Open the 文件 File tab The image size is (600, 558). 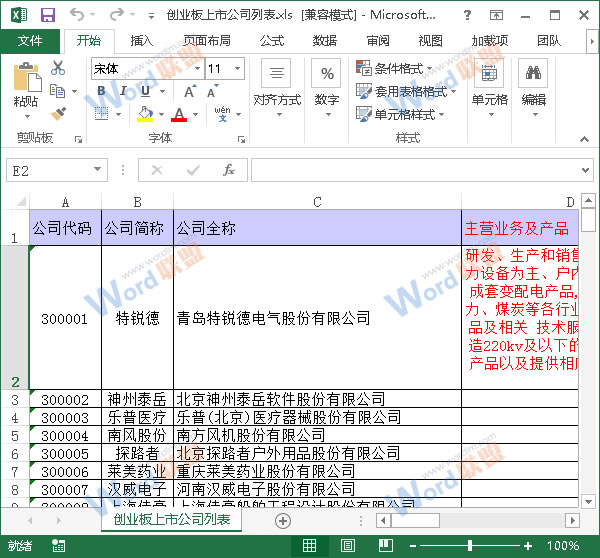click(x=30, y=41)
